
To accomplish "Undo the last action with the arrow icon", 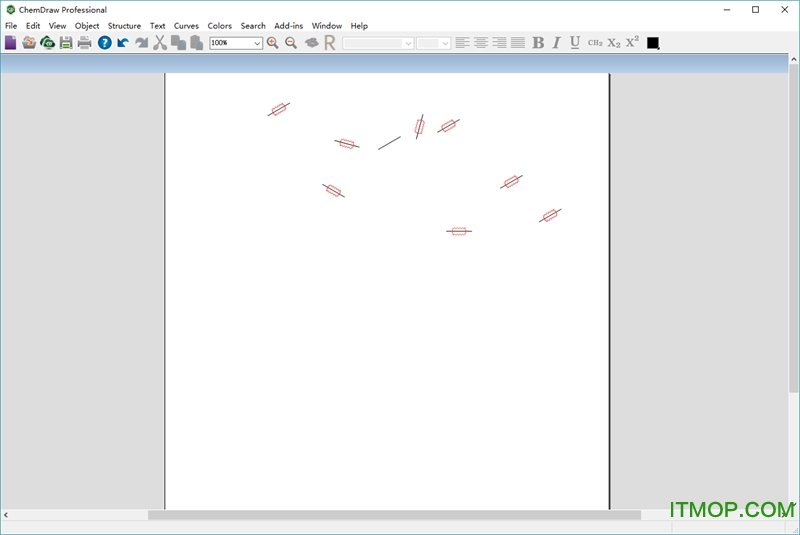I will (x=123, y=43).
